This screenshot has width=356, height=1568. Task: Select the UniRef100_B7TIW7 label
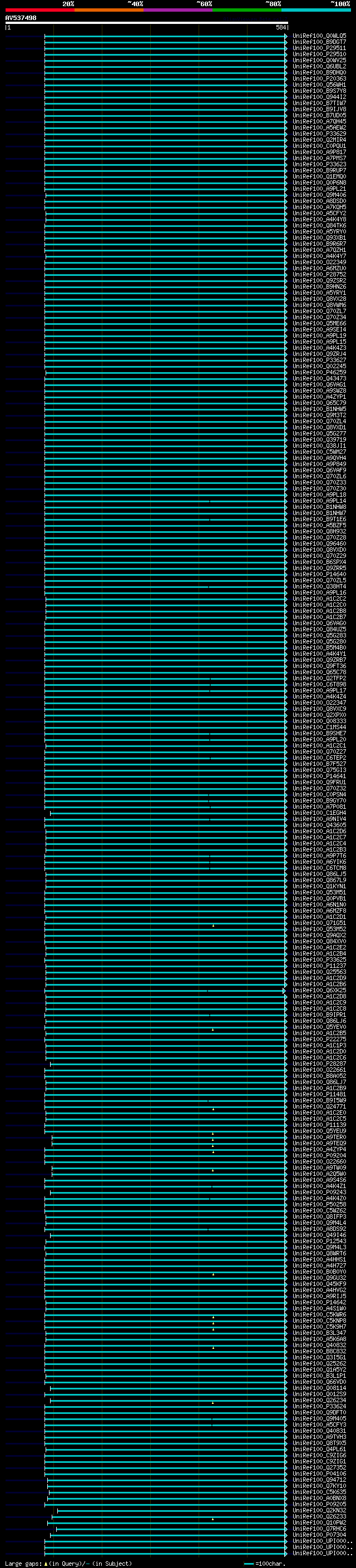coord(319,103)
